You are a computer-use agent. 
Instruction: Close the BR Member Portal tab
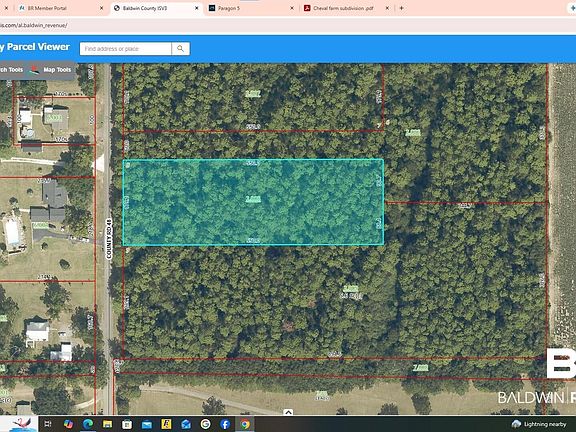pos(101,8)
